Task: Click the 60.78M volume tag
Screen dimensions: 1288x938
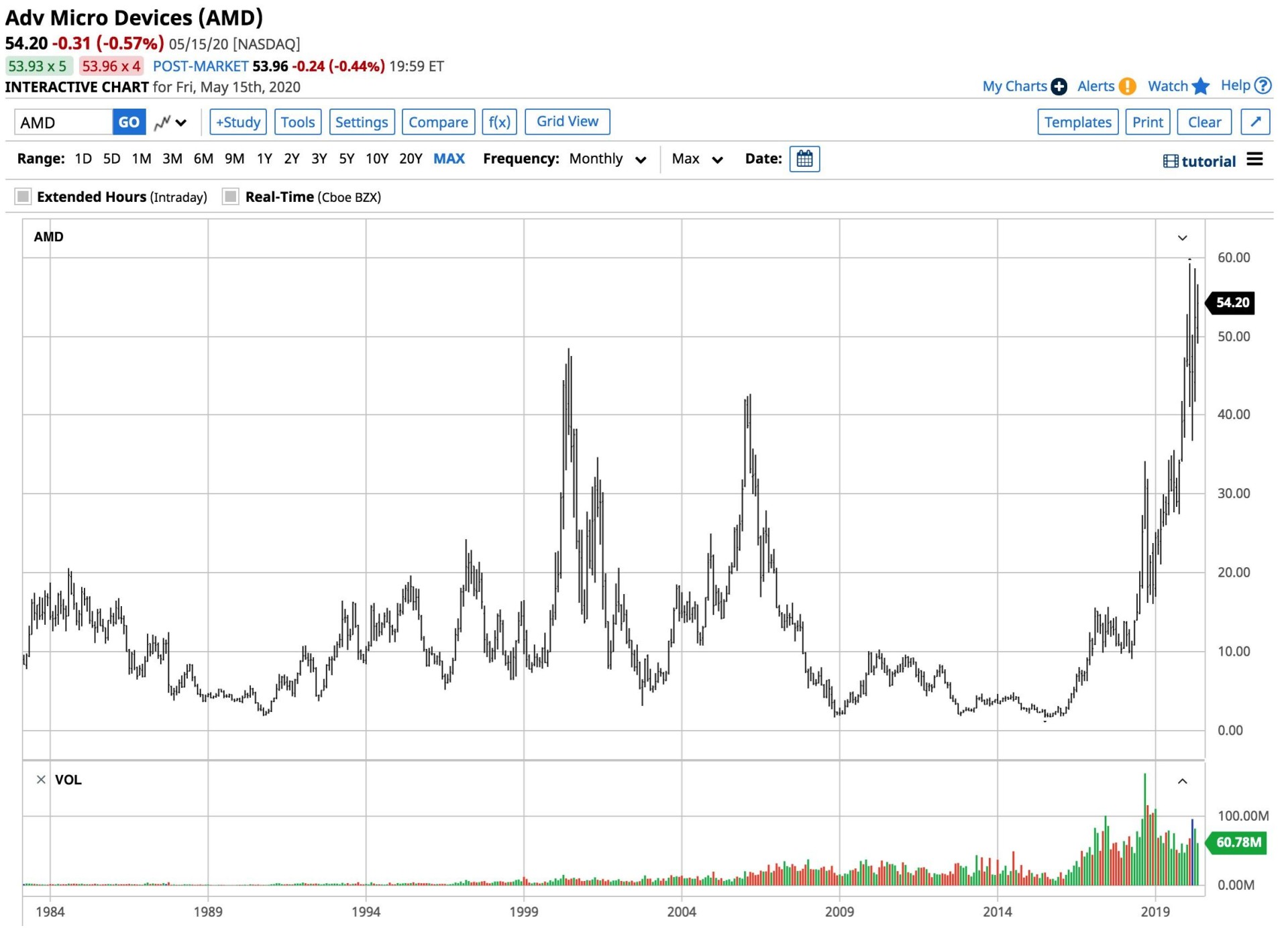Action: click(x=1237, y=842)
